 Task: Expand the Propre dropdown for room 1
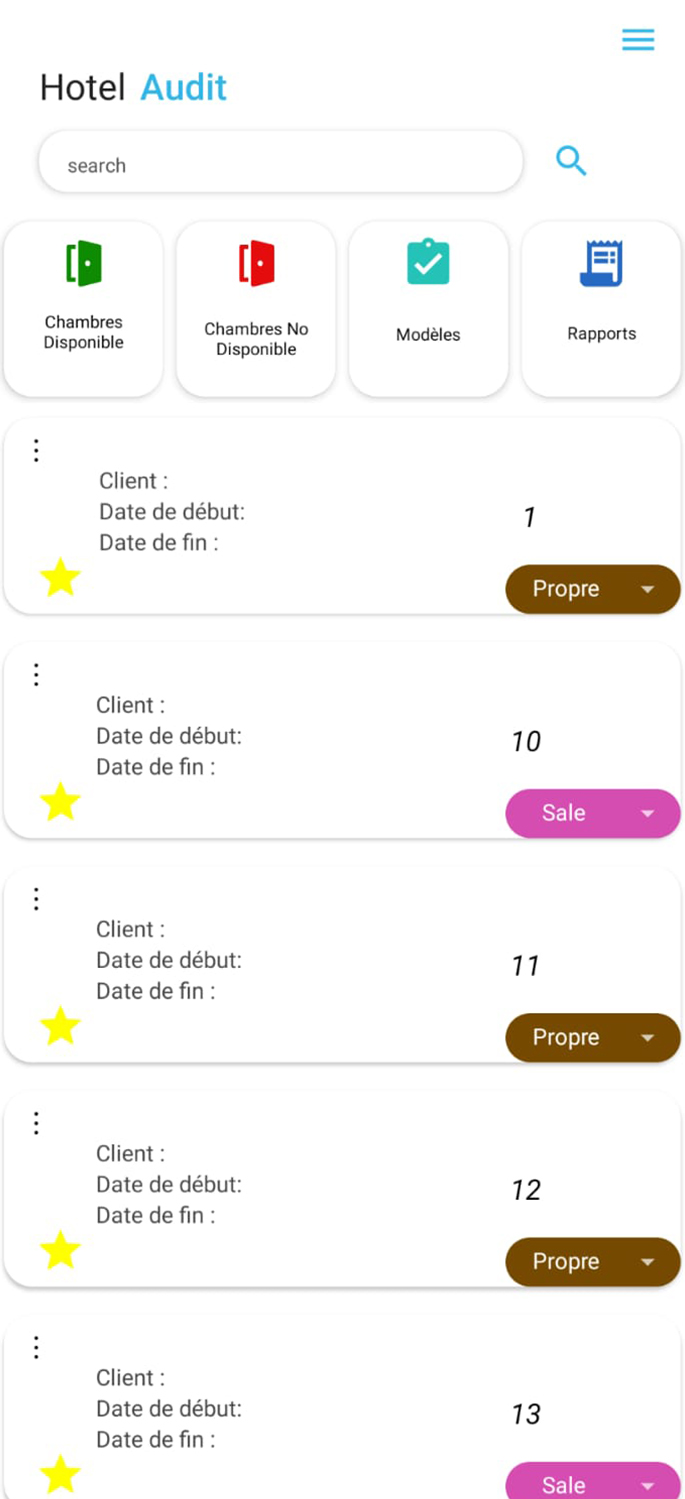[593, 589]
